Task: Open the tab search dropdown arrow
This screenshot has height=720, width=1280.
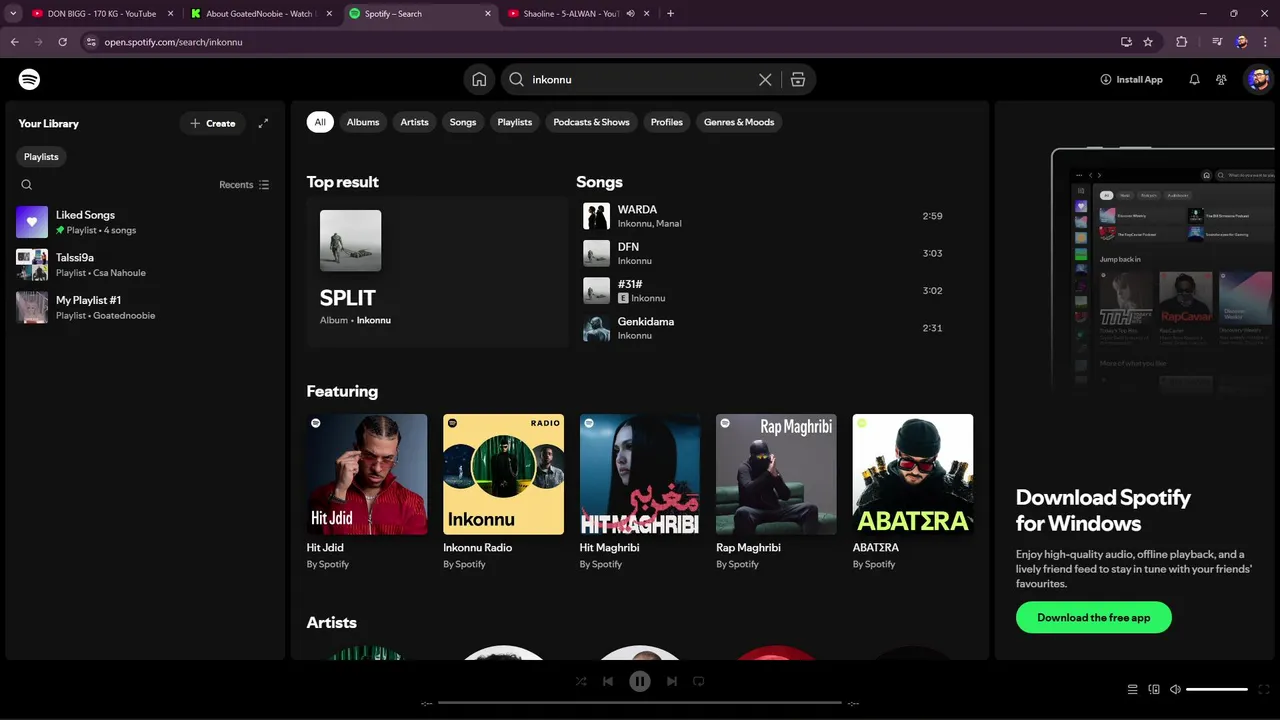Action: [x=12, y=14]
